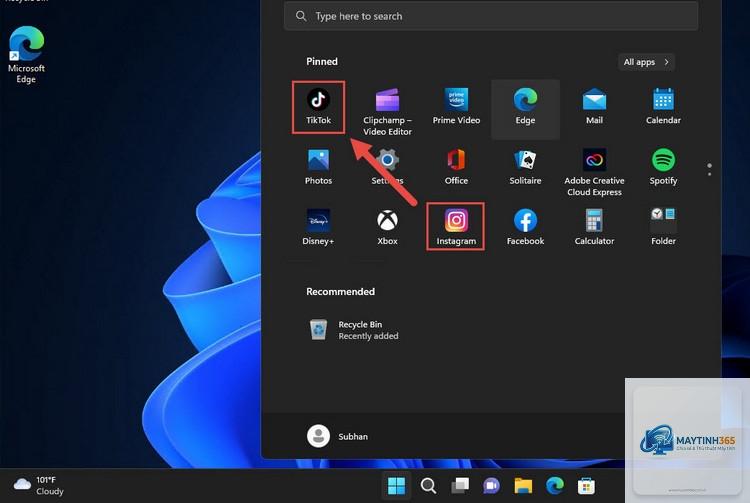Open Prime Video from pinned apps
Viewport: 750px width, 503px height.
click(456, 106)
